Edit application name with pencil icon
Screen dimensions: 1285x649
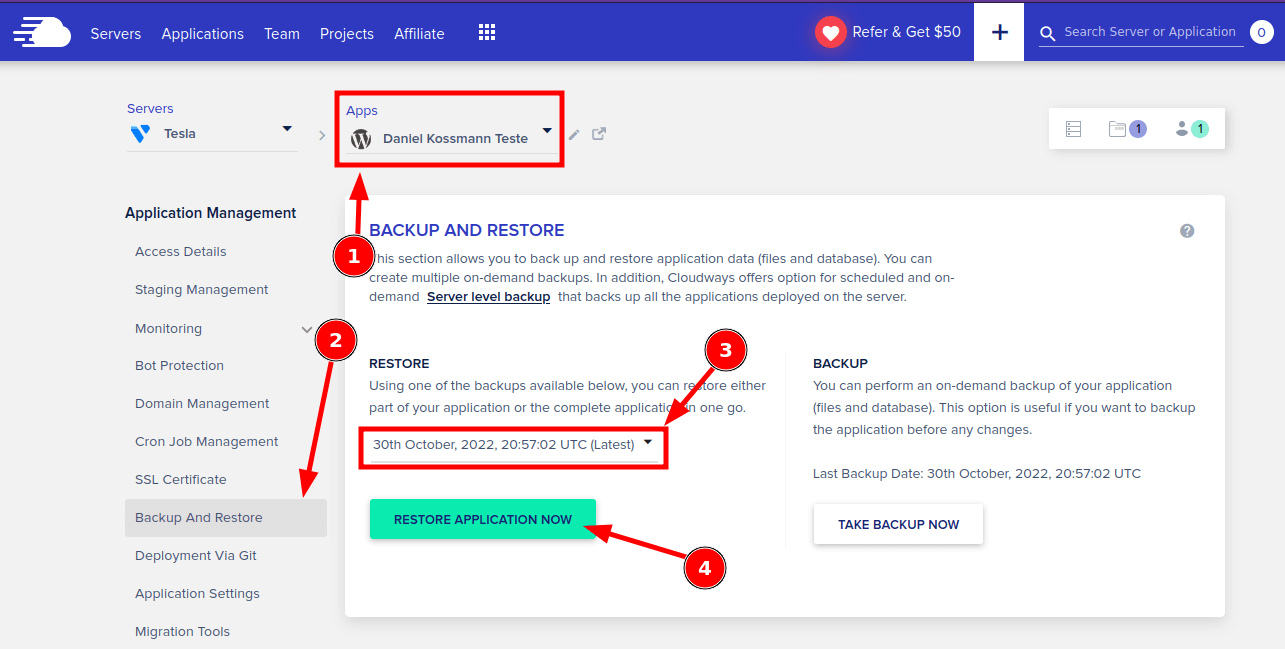click(x=574, y=135)
